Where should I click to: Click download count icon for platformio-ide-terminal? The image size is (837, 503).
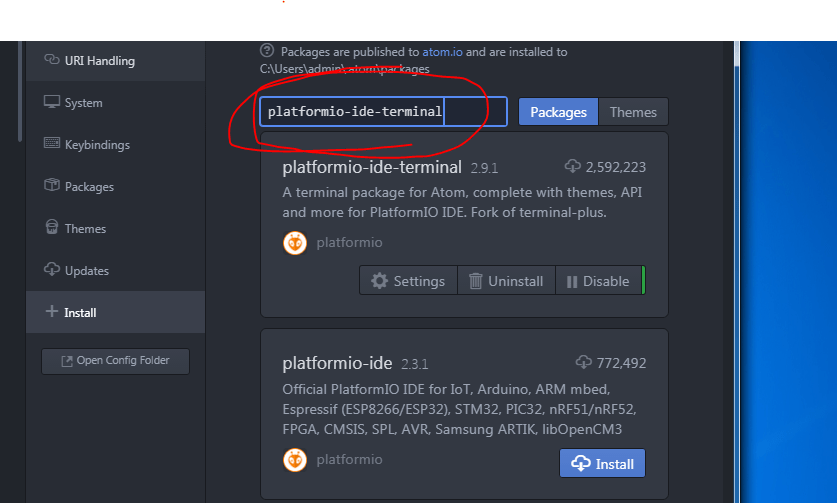pos(573,166)
